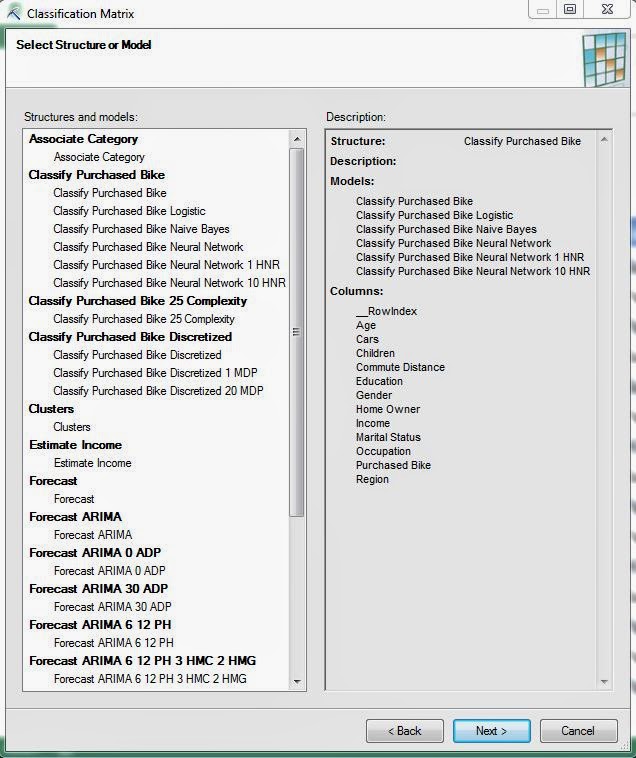This screenshot has height=758, width=636.
Task: Click Description pane scroll up arrow
Action: [604, 140]
